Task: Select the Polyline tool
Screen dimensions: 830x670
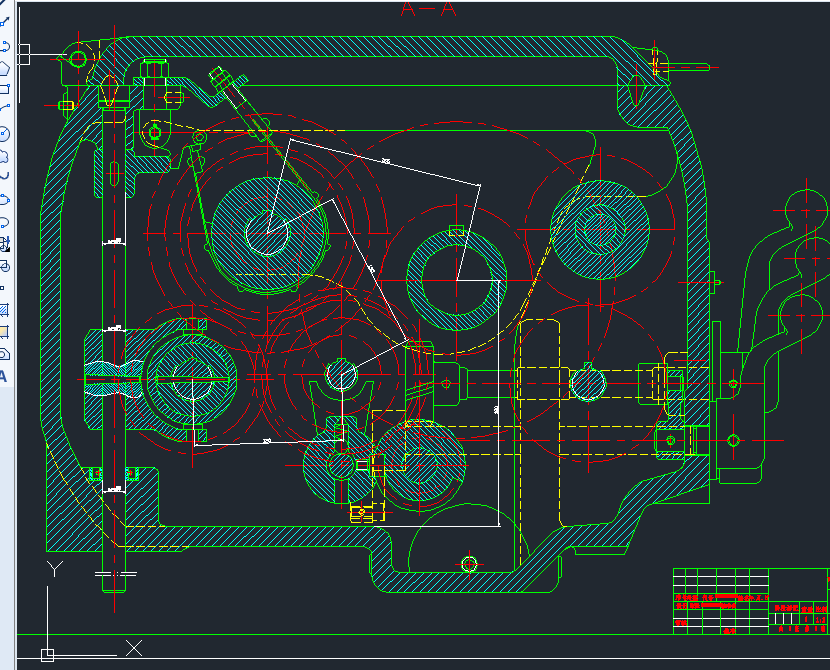Action: click(x=4, y=47)
